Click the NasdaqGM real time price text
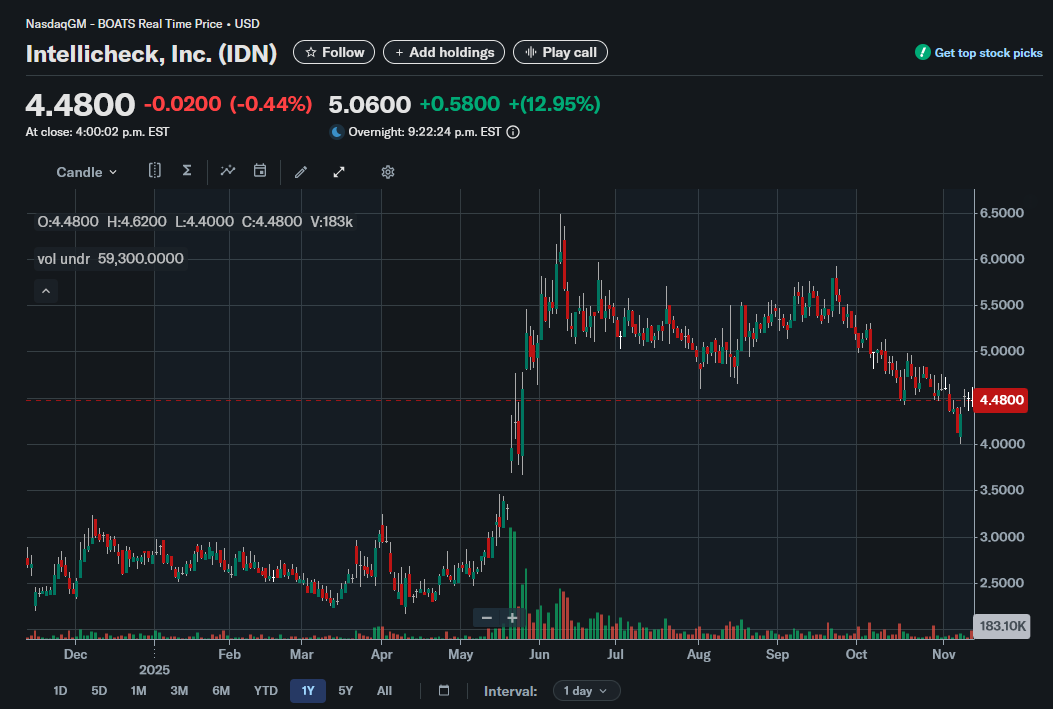This screenshot has height=709, width=1053. pos(142,23)
